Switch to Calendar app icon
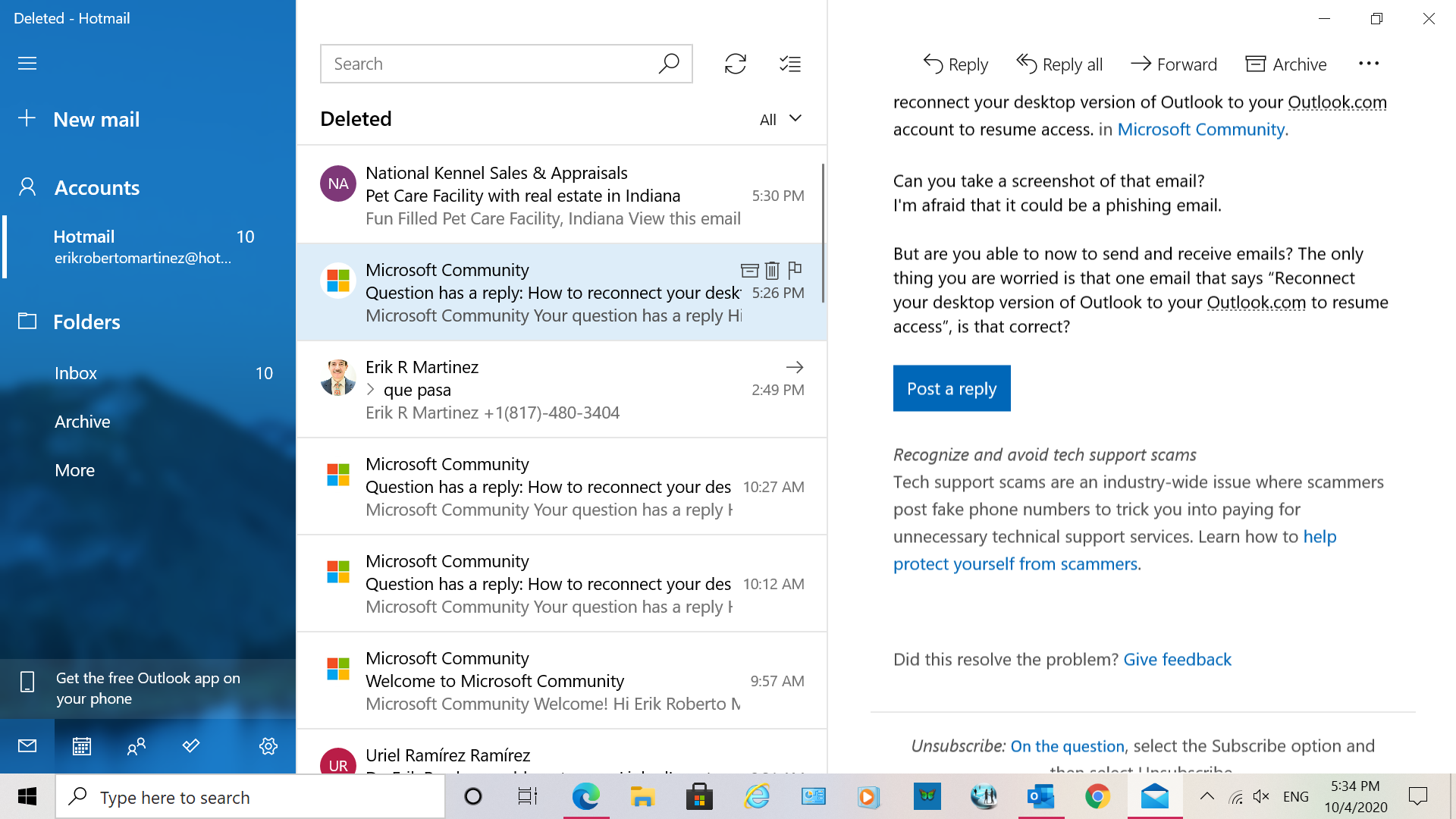The width and height of the screenshot is (1456, 819). click(x=82, y=746)
